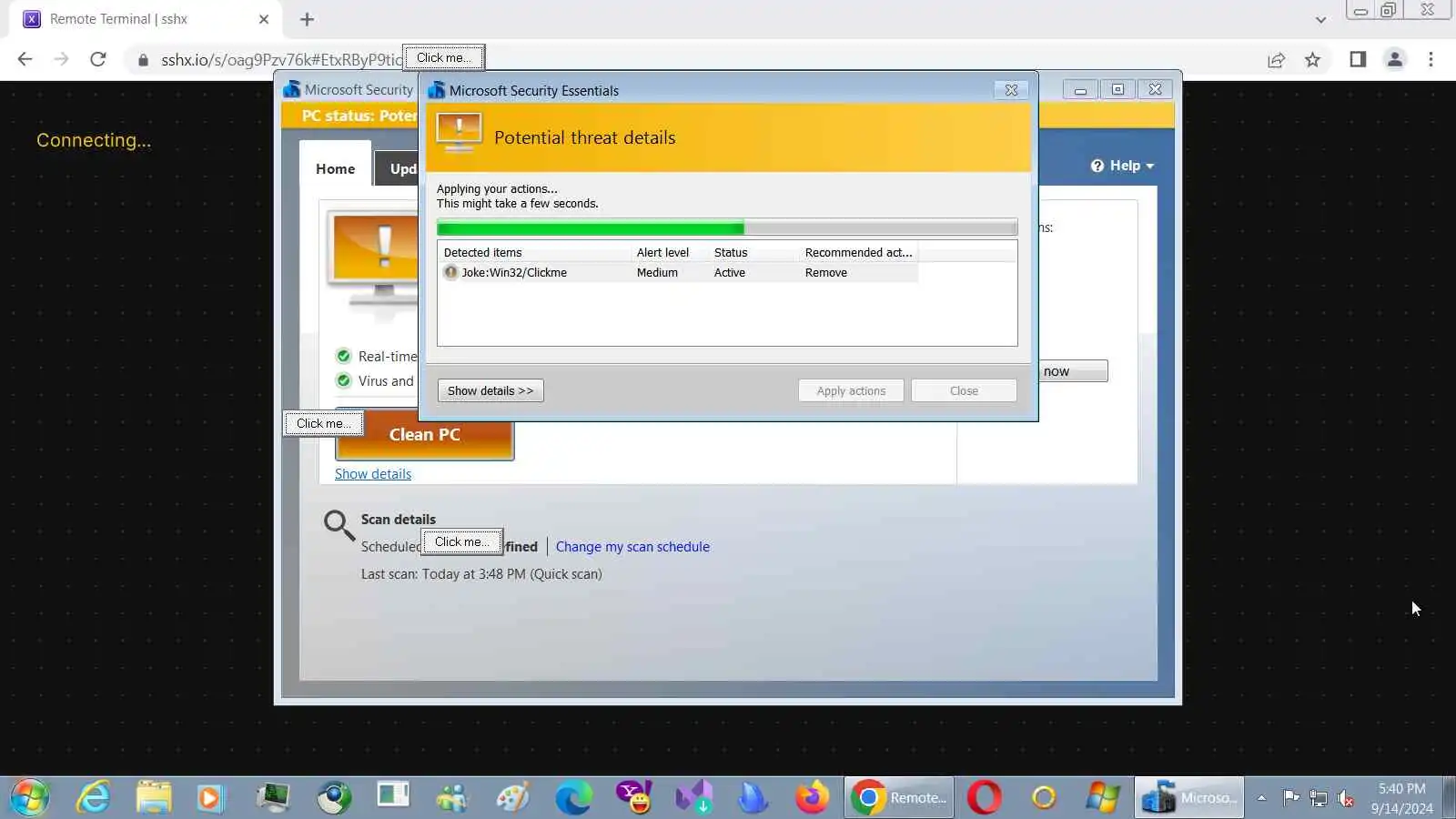Open the Windows flag icon on taskbar
The width and height of the screenshot is (1456, 819).
tap(1103, 798)
